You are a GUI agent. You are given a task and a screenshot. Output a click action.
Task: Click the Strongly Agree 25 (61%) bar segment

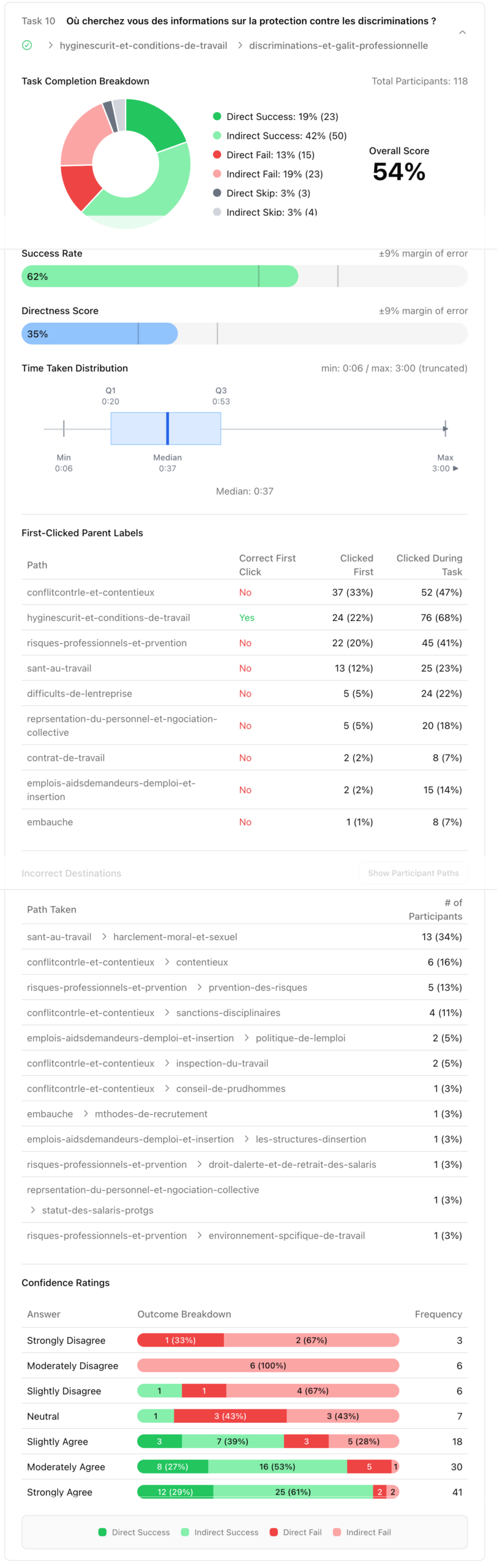[x=293, y=1491]
